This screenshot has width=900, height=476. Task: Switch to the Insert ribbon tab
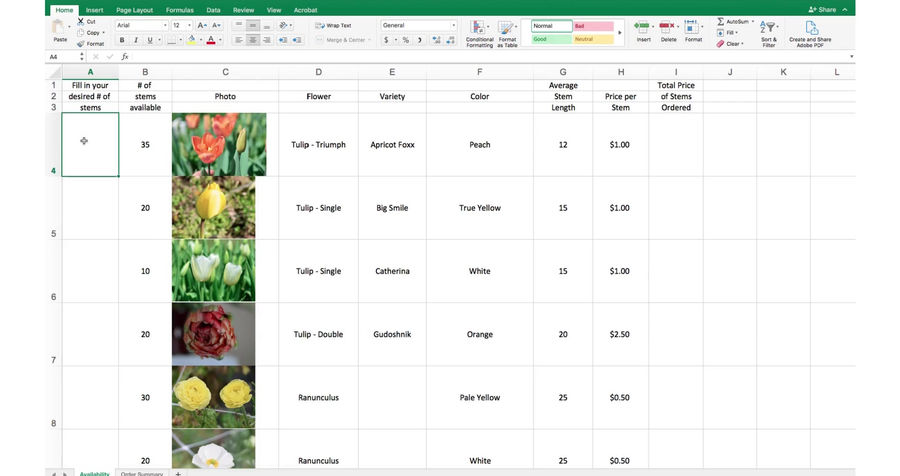click(95, 10)
